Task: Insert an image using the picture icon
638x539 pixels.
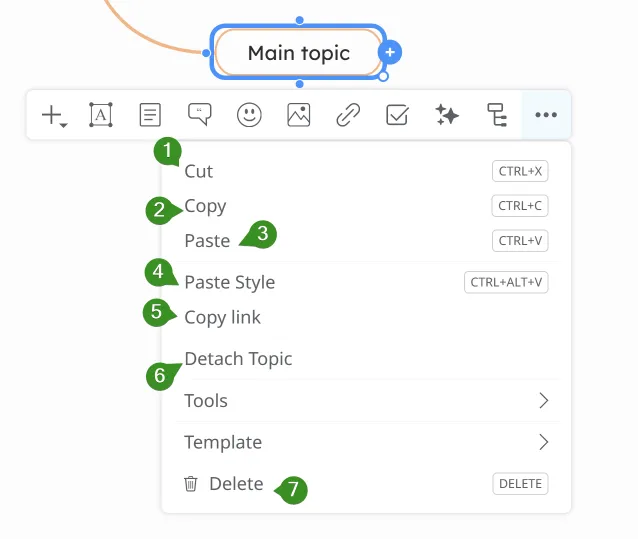Action: click(x=298, y=115)
